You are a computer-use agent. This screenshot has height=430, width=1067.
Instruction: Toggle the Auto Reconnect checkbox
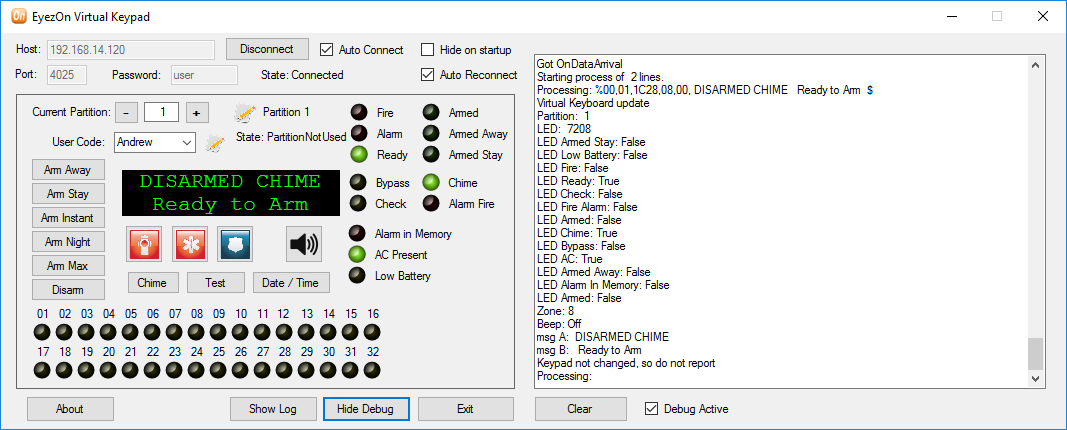[x=427, y=75]
